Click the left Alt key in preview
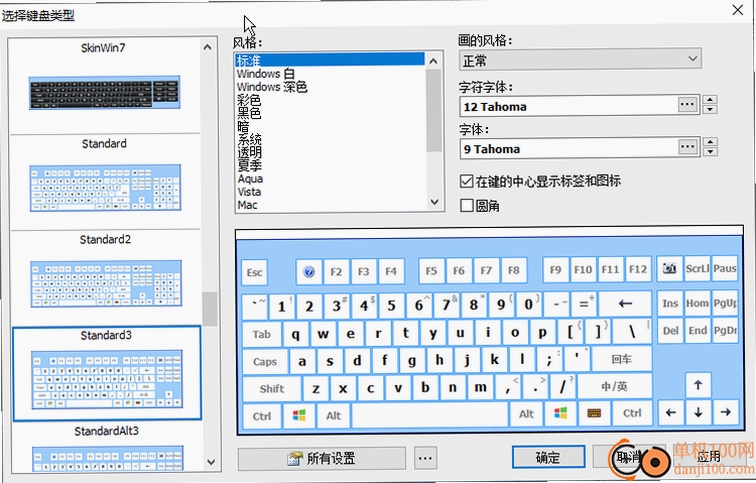756x483 pixels. (x=333, y=416)
